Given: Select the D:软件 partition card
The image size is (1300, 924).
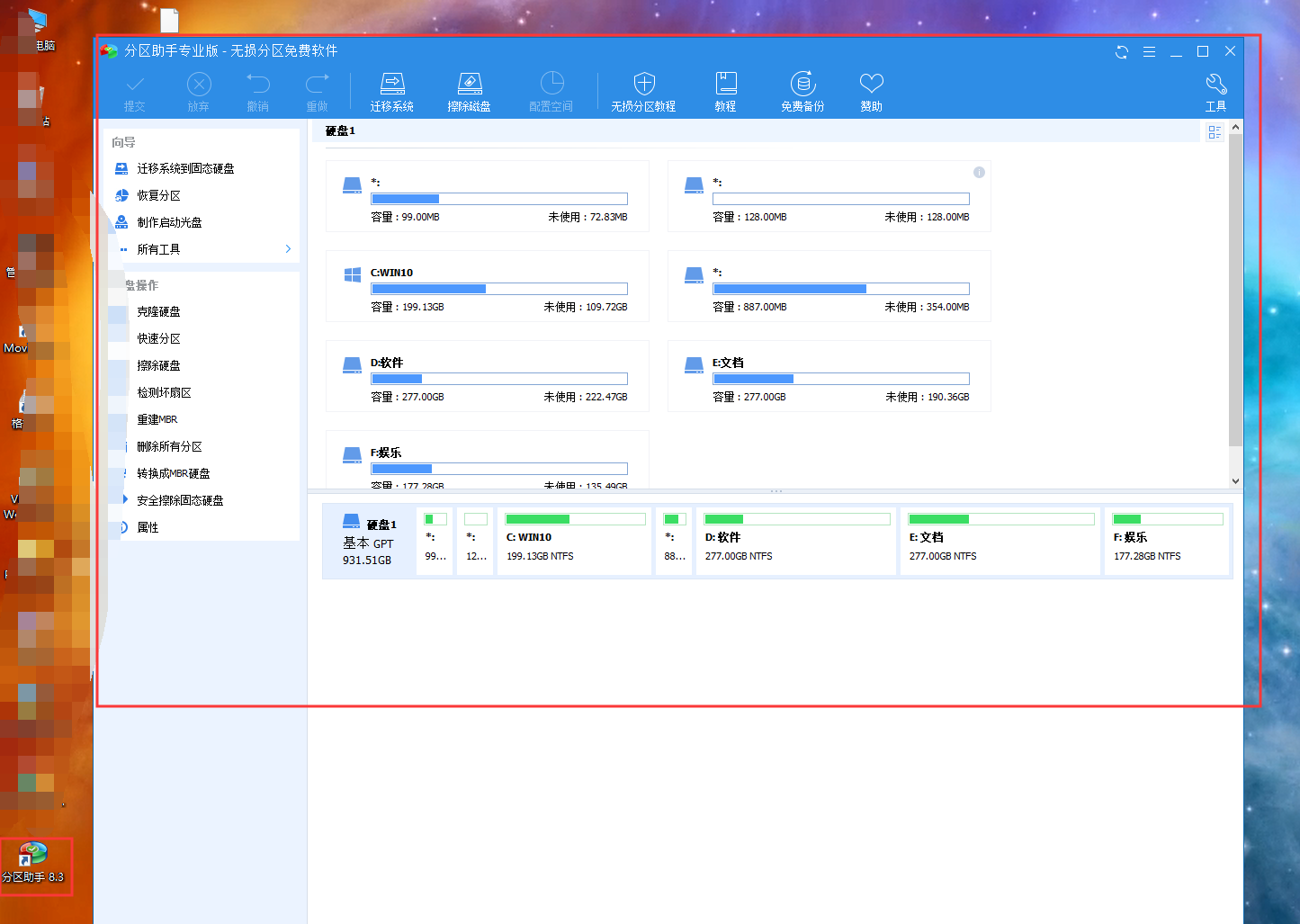Looking at the screenshot, I should coord(488,376).
